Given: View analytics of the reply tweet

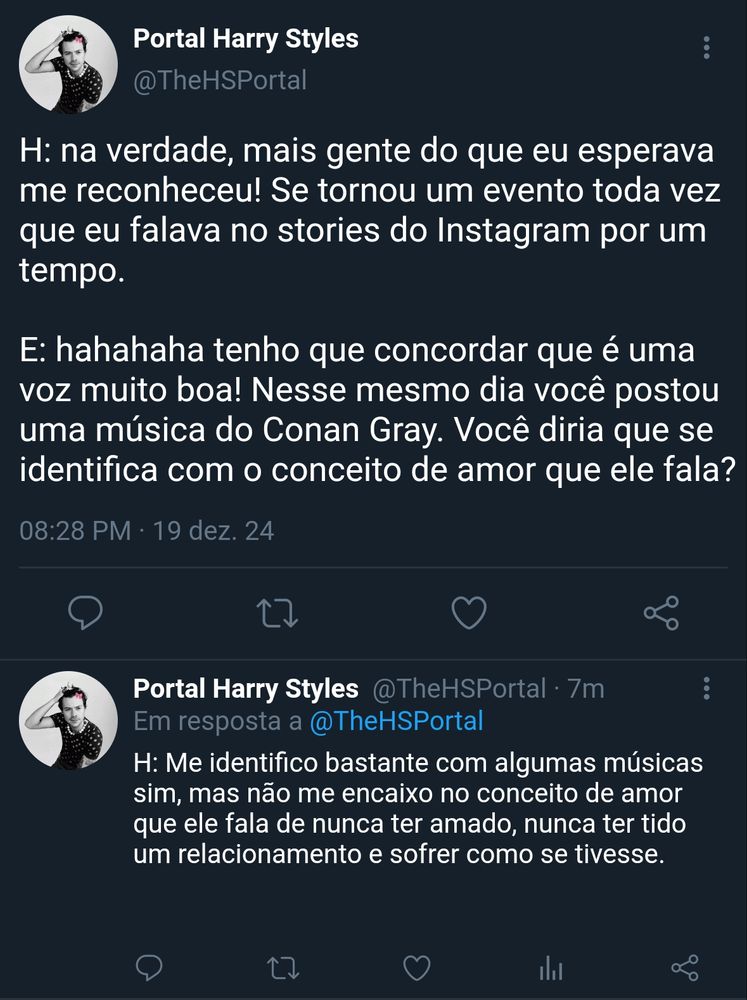Looking at the screenshot, I should pos(551,969).
